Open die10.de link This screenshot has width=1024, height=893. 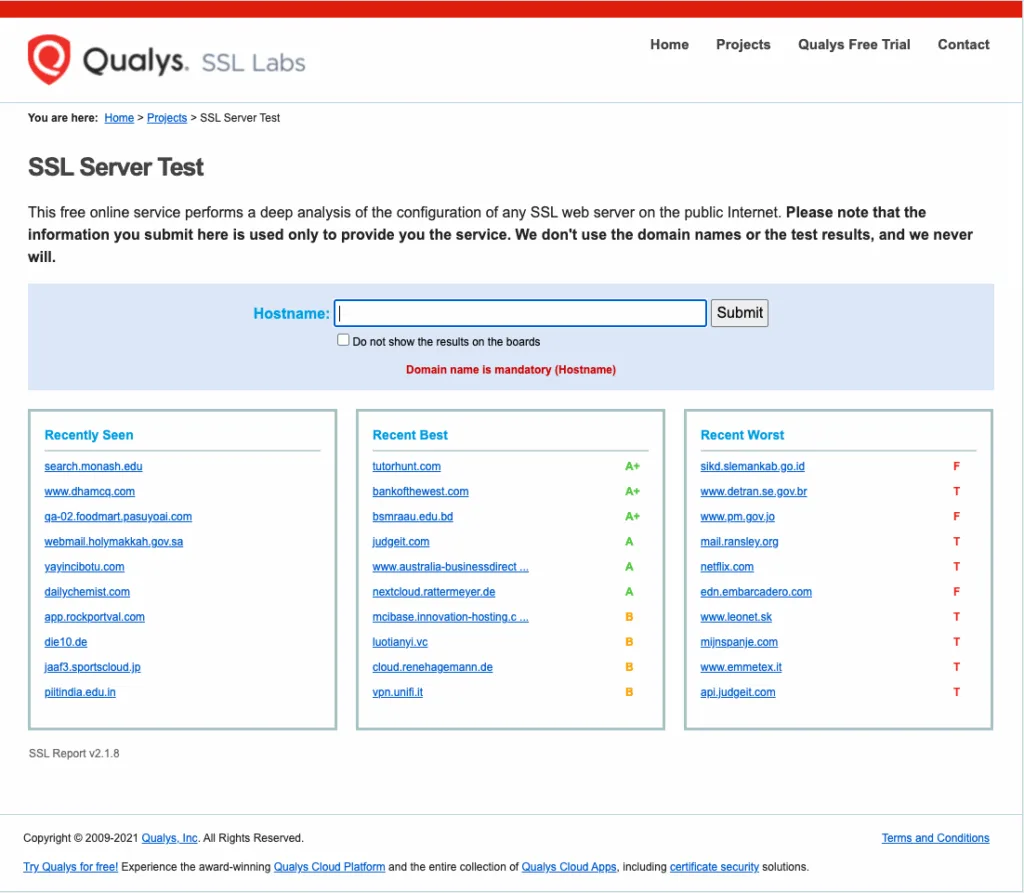pos(65,642)
